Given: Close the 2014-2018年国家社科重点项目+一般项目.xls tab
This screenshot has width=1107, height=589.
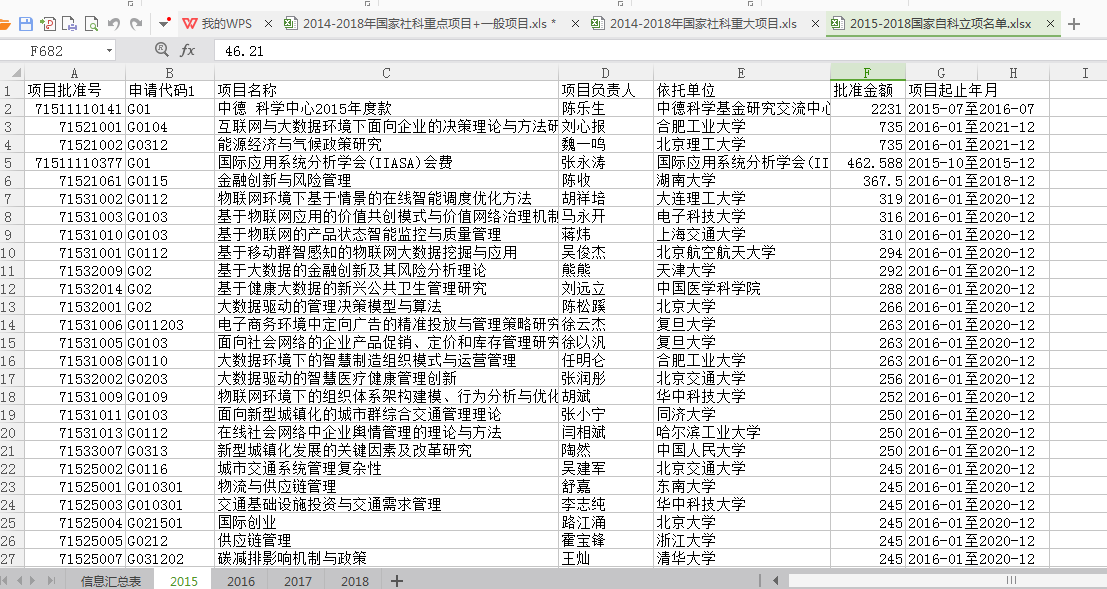Looking at the screenshot, I should pyautogui.click(x=575, y=24).
